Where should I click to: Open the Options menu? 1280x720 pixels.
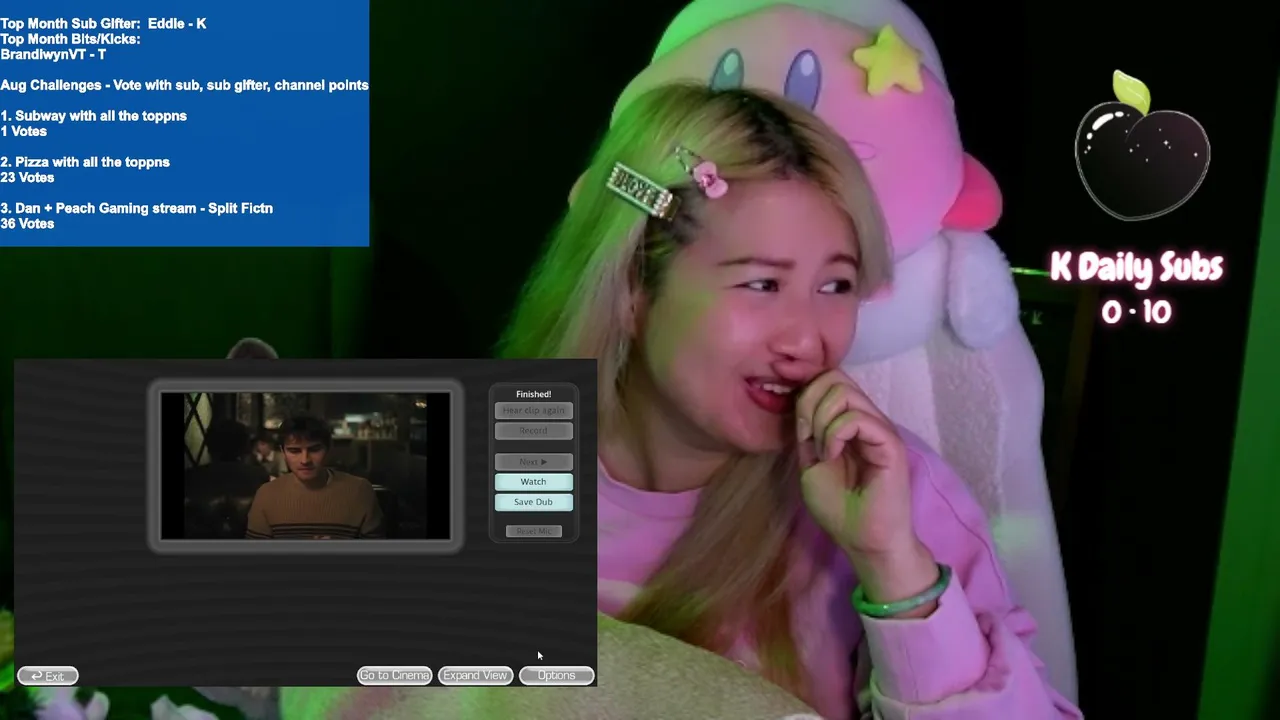click(556, 676)
